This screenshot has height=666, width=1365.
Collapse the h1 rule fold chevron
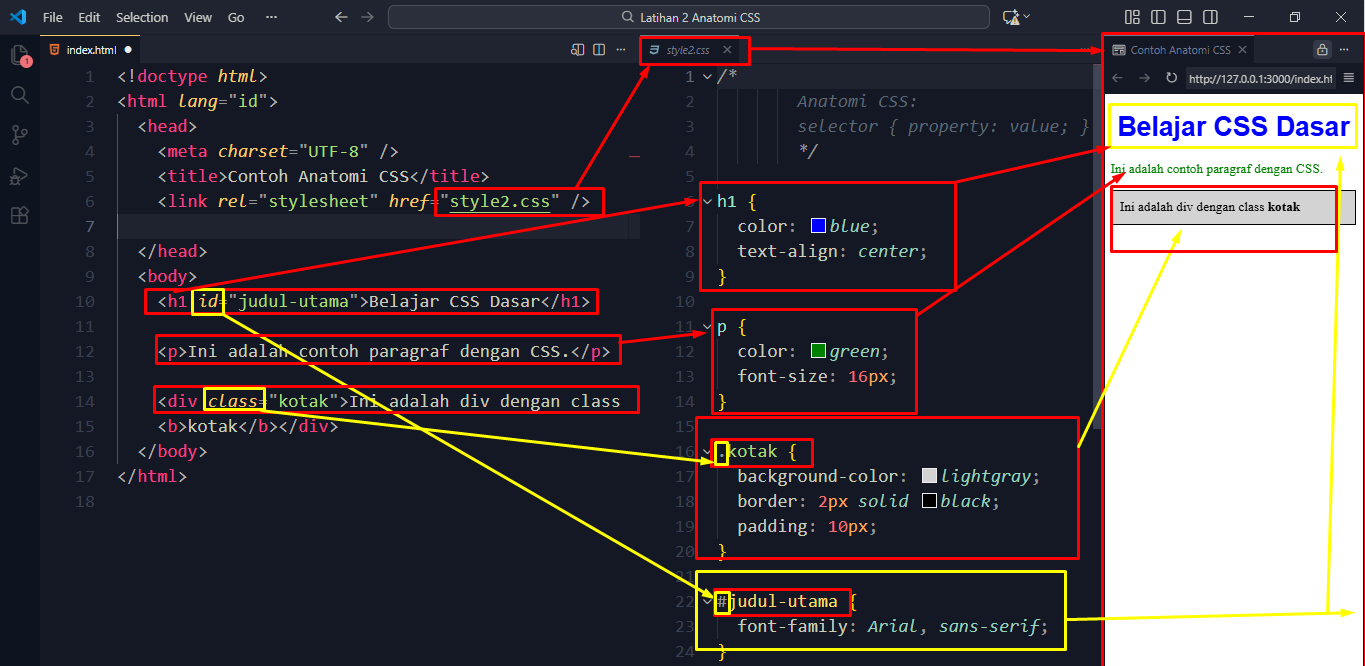pos(708,201)
